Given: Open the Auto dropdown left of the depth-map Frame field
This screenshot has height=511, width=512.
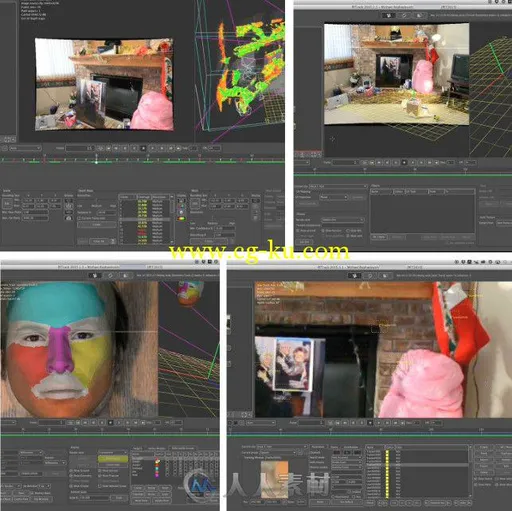Looking at the screenshot, I should [25, 148].
